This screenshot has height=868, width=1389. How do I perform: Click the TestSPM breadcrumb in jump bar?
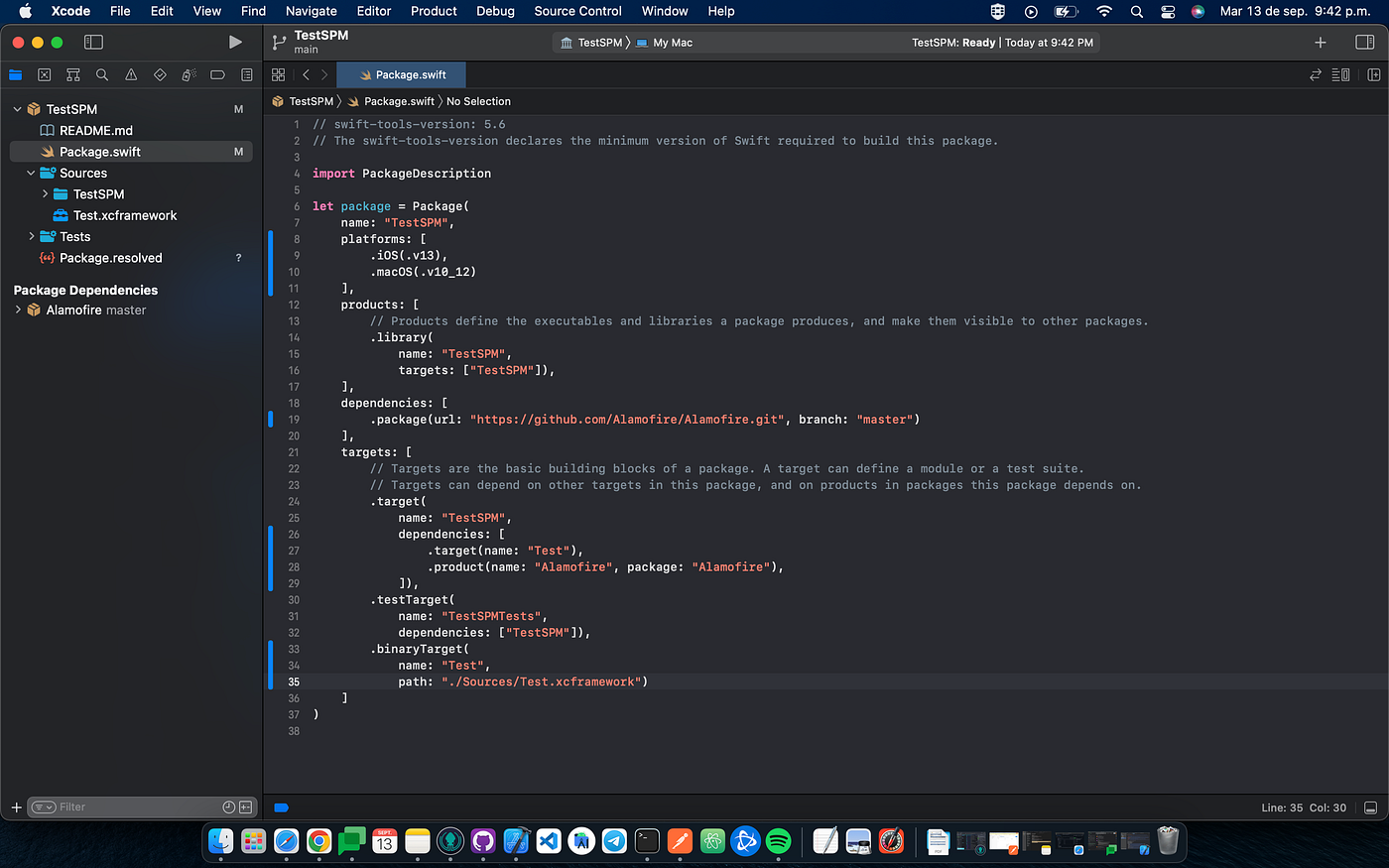303,101
